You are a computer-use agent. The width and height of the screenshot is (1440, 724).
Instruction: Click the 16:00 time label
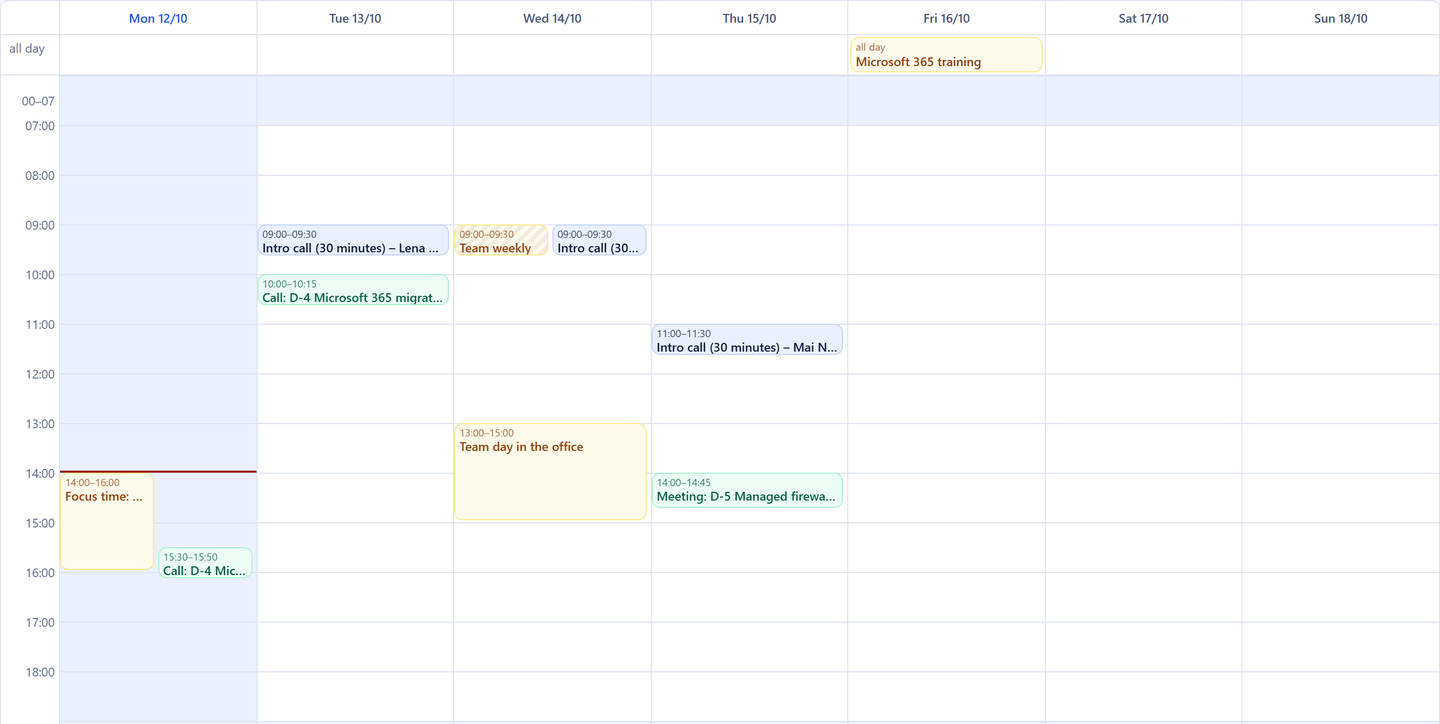tap(40, 573)
